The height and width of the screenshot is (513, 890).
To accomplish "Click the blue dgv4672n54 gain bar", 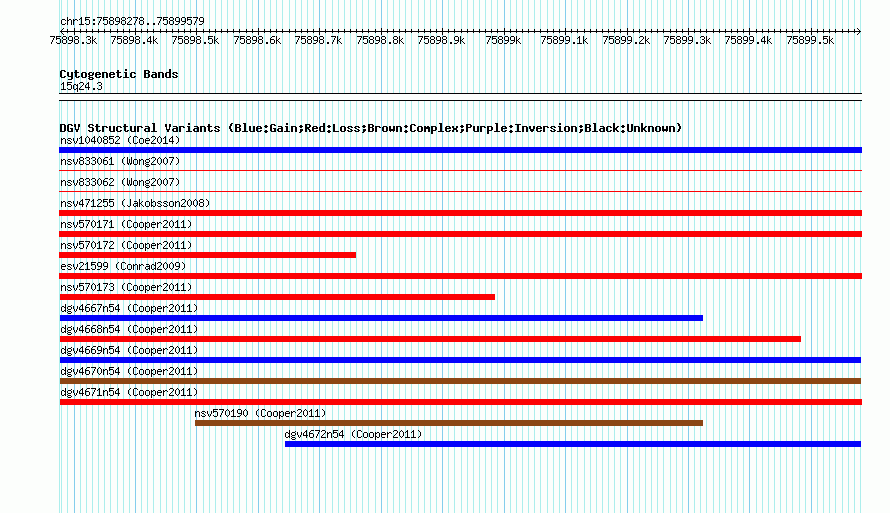I will pos(573,444).
